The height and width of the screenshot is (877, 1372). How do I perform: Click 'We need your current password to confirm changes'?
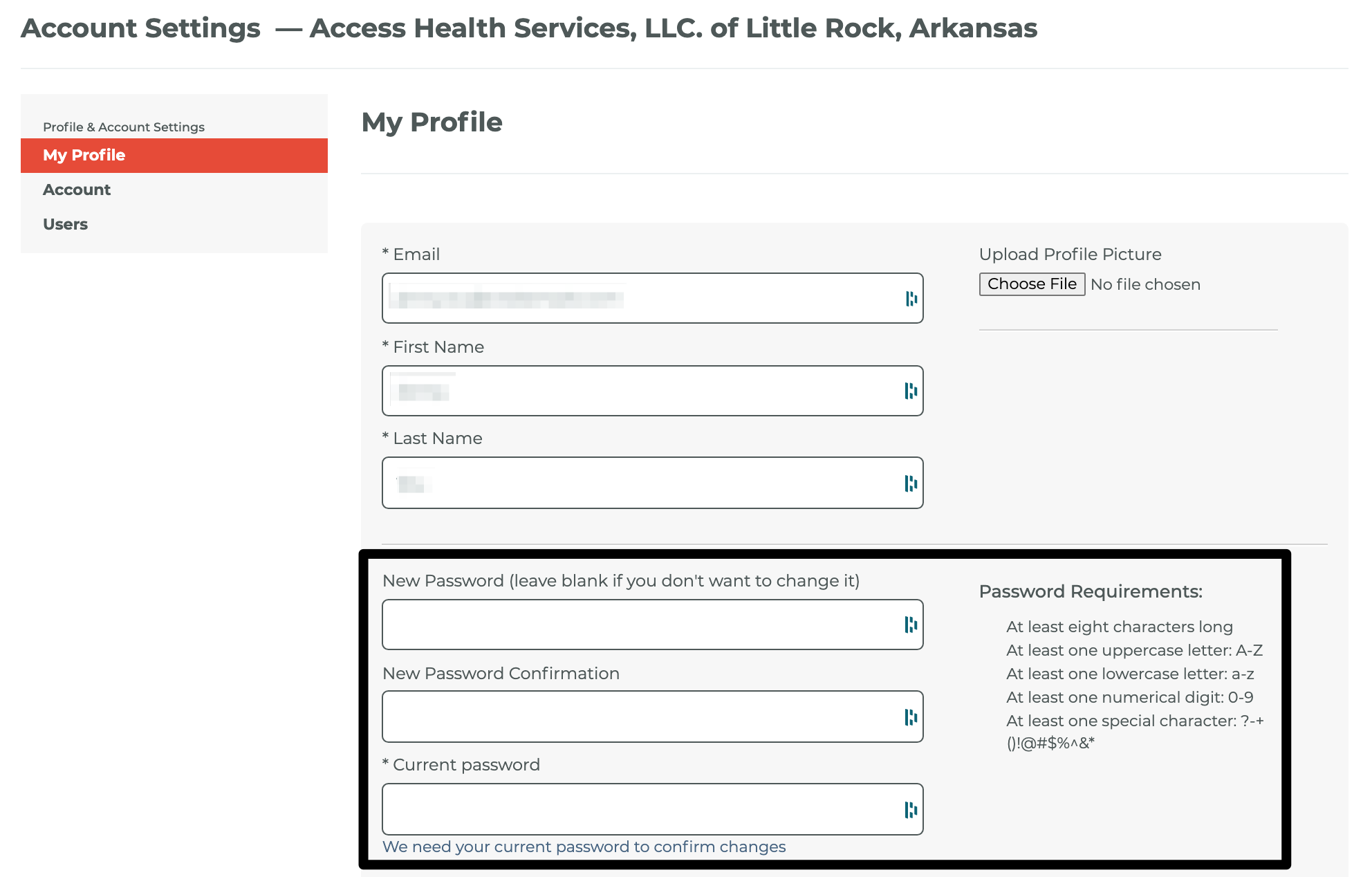click(584, 847)
